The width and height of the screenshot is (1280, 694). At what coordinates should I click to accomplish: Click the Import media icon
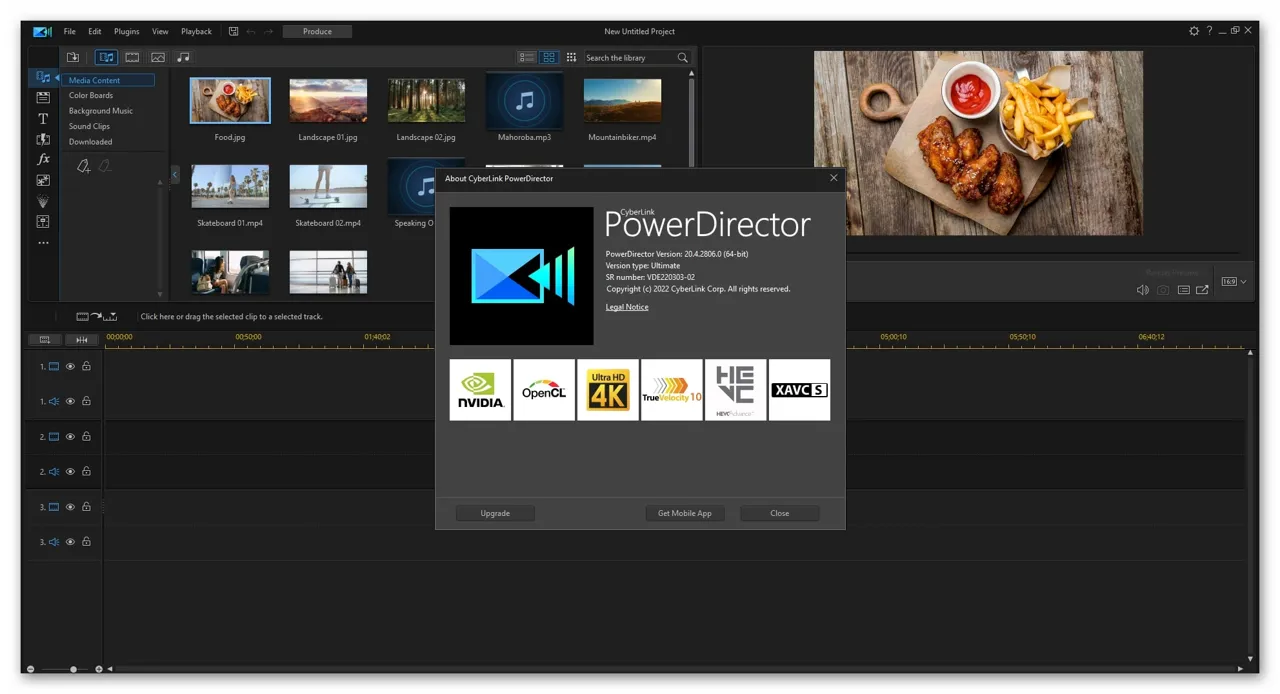(73, 57)
